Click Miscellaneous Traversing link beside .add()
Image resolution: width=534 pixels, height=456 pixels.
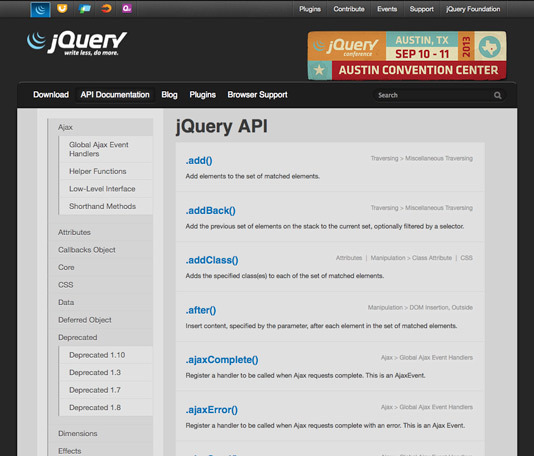point(439,158)
